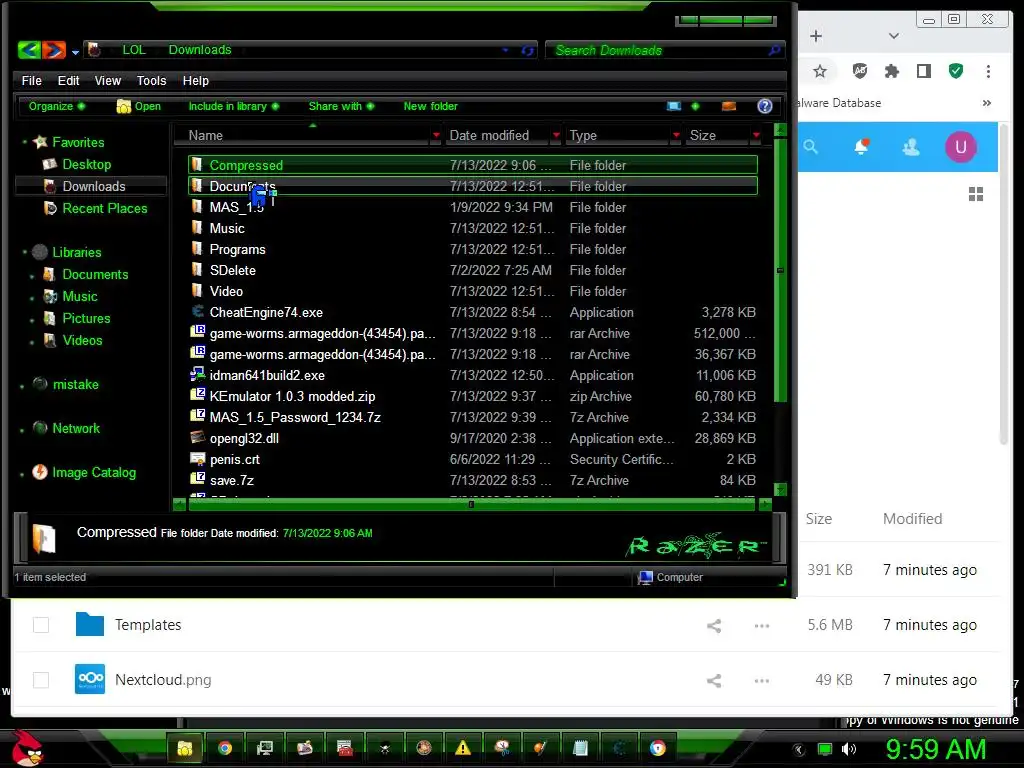Screen dimensions: 1024x768
Task: Share the Nextcloud.png file
Action: point(714,680)
